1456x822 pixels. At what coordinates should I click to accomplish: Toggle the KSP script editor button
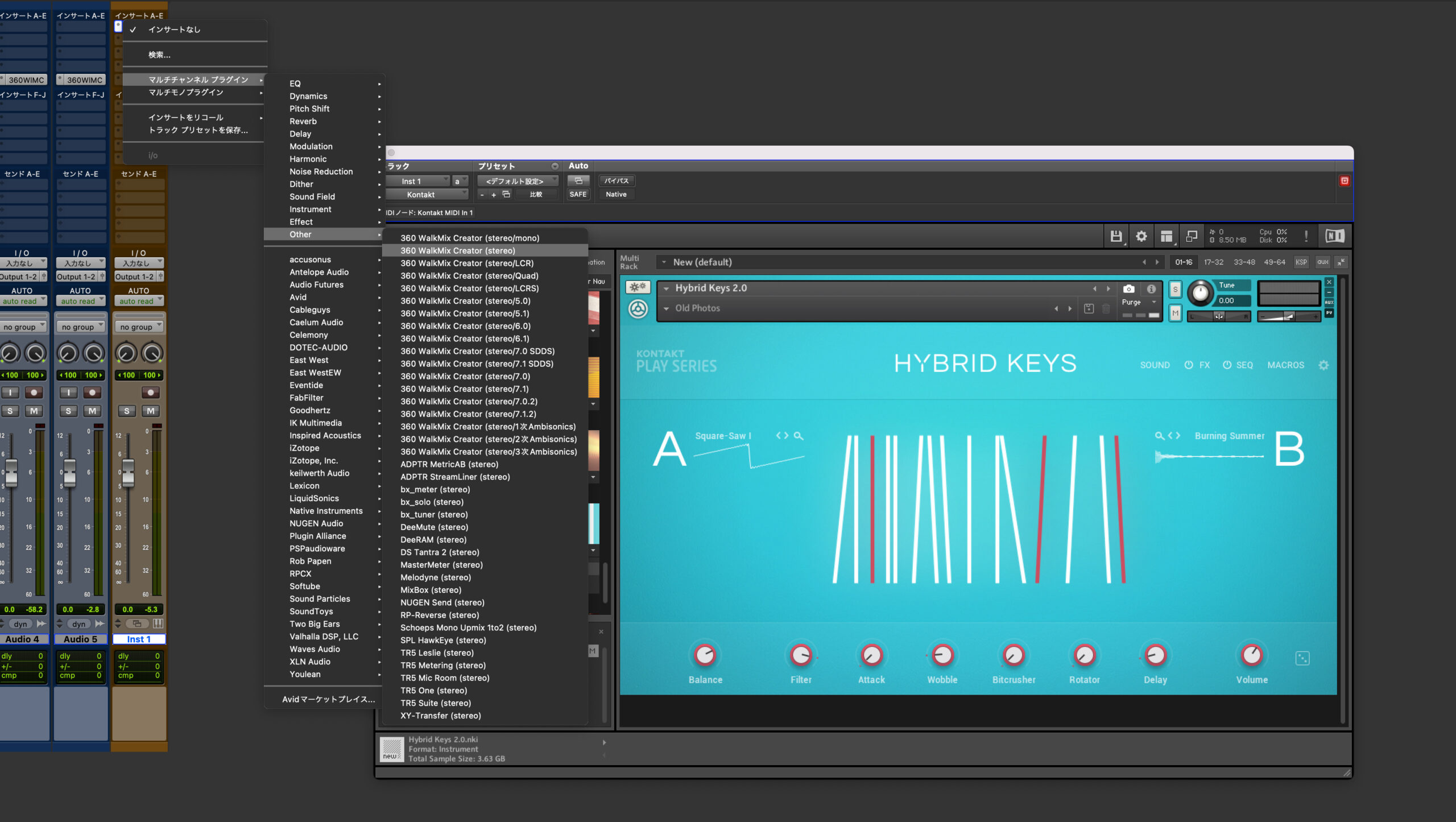coord(1301,262)
